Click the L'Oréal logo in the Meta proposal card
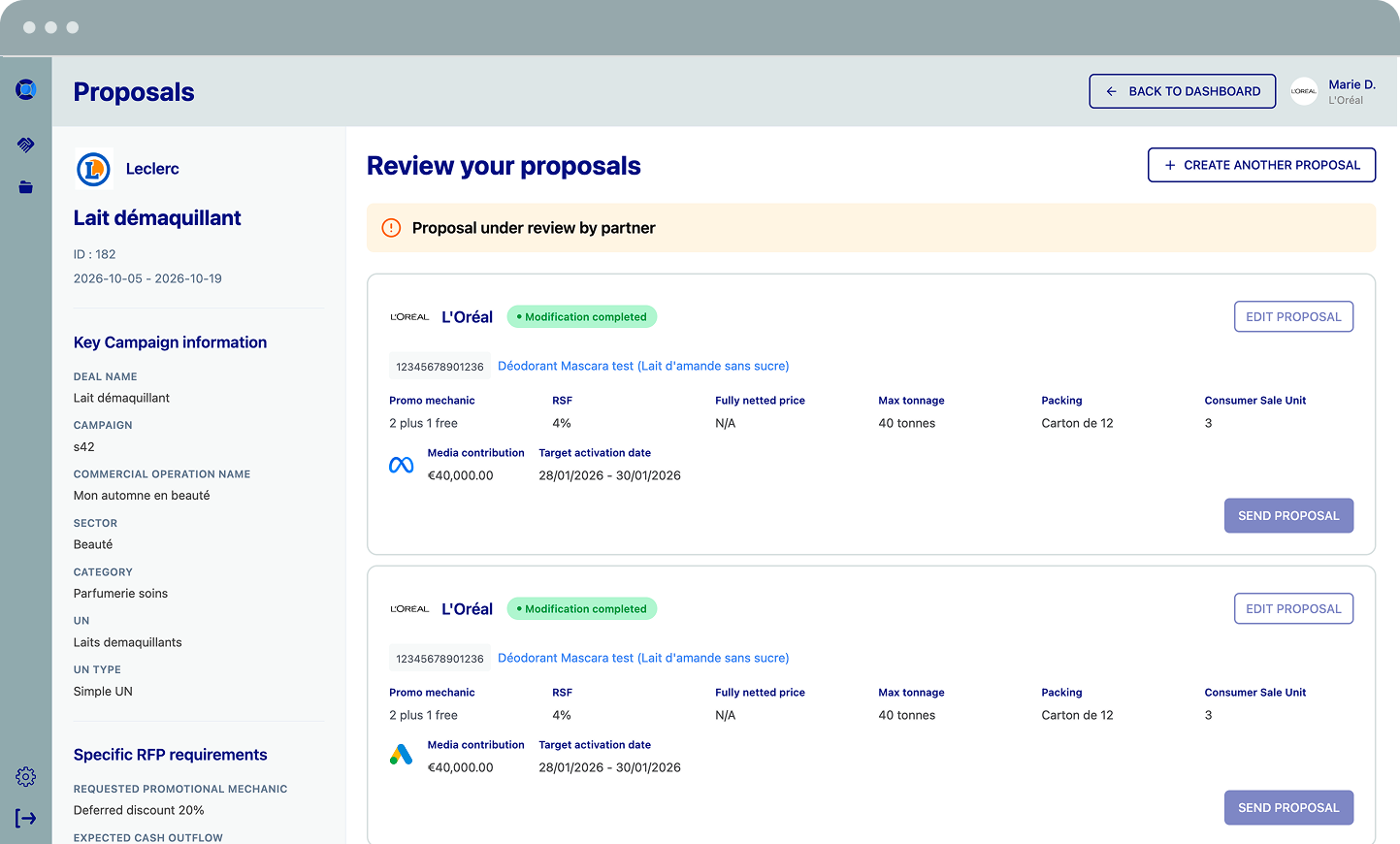Screen dimensions: 1400x844 tap(409, 317)
